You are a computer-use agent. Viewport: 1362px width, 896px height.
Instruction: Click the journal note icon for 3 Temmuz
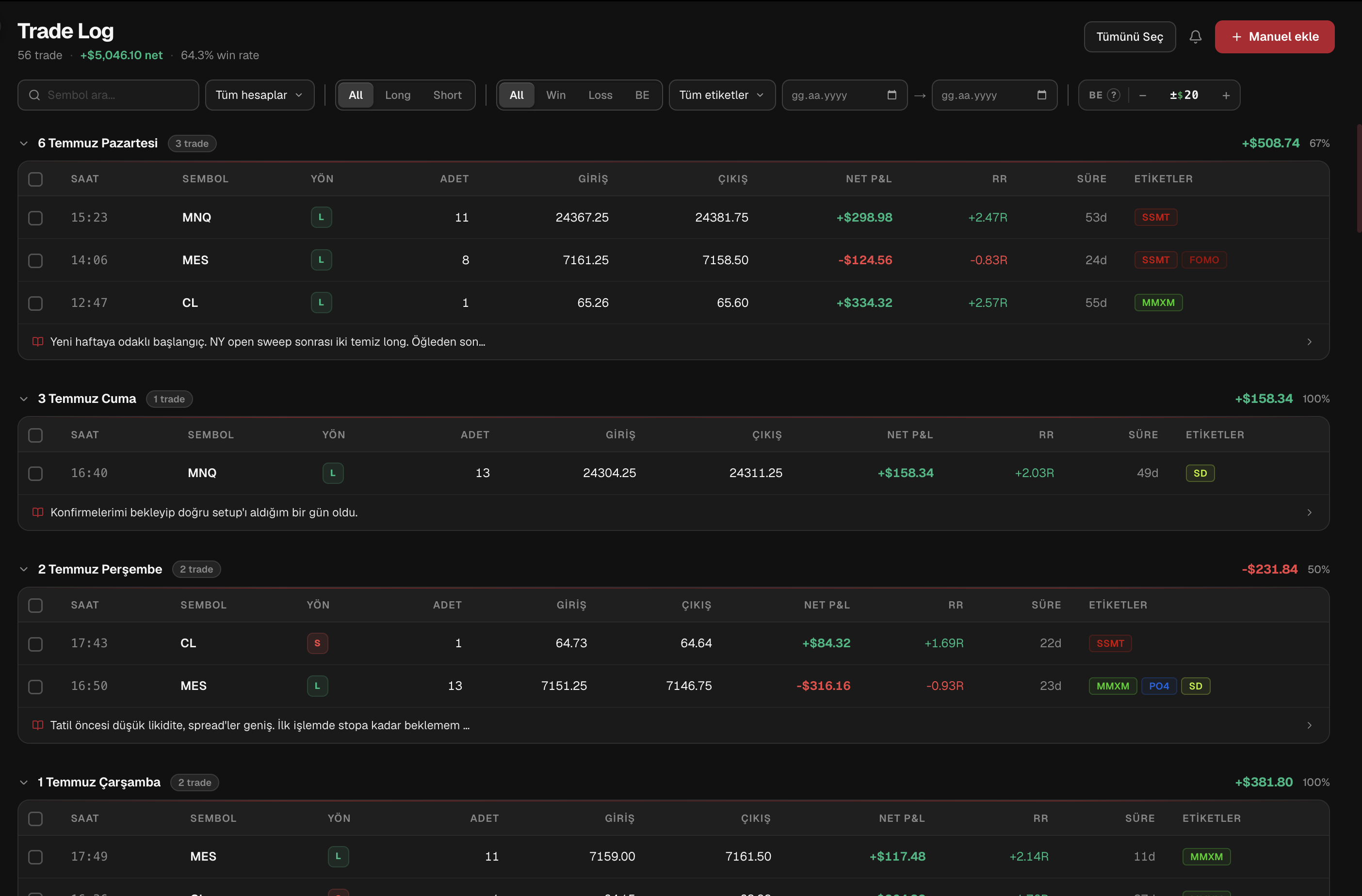tap(38, 512)
